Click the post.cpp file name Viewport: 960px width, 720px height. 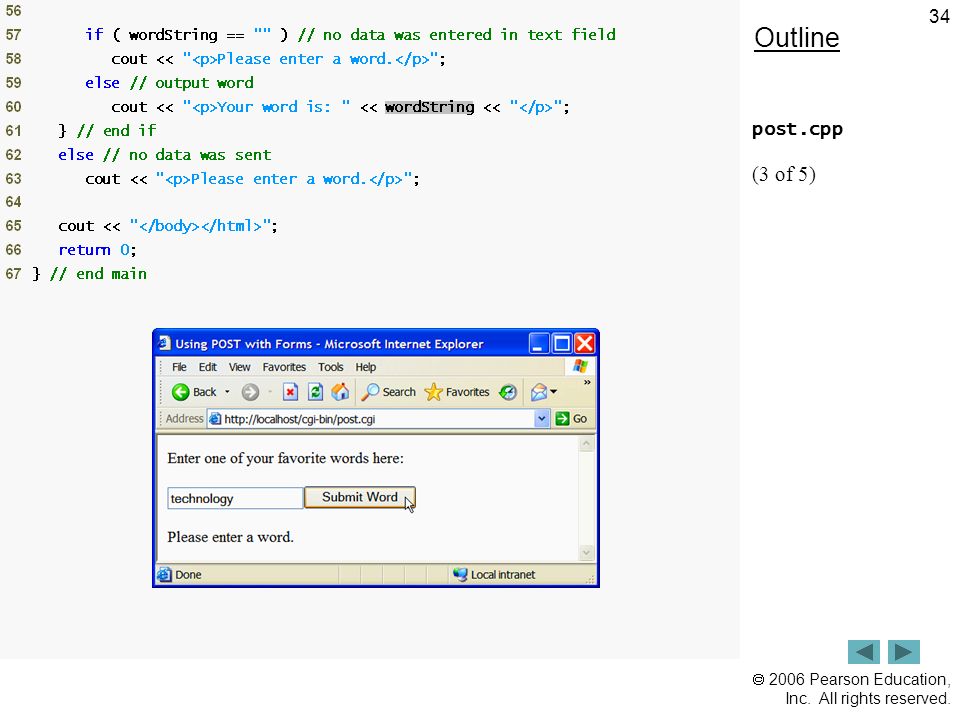click(797, 130)
